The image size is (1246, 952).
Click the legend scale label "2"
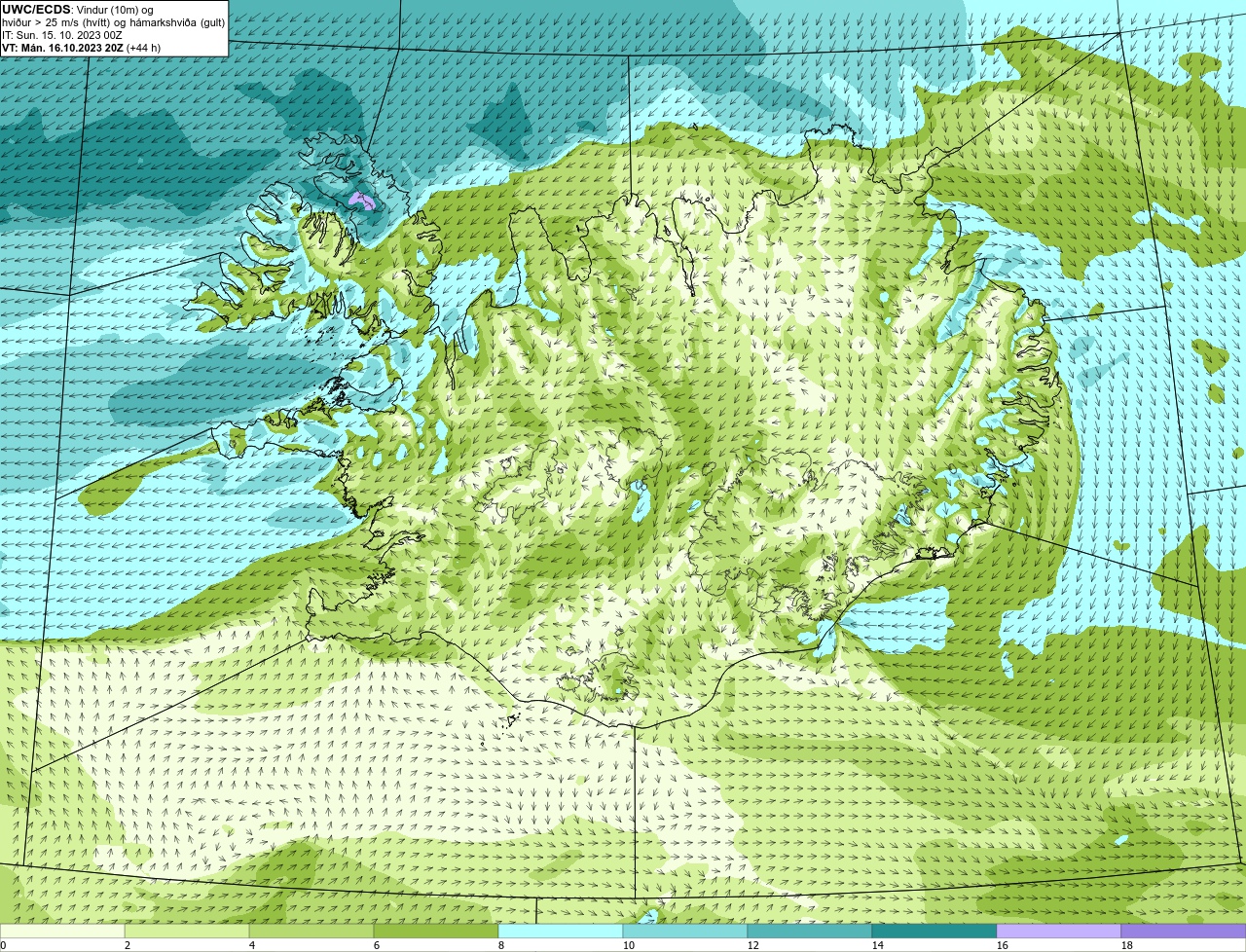click(x=128, y=945)
